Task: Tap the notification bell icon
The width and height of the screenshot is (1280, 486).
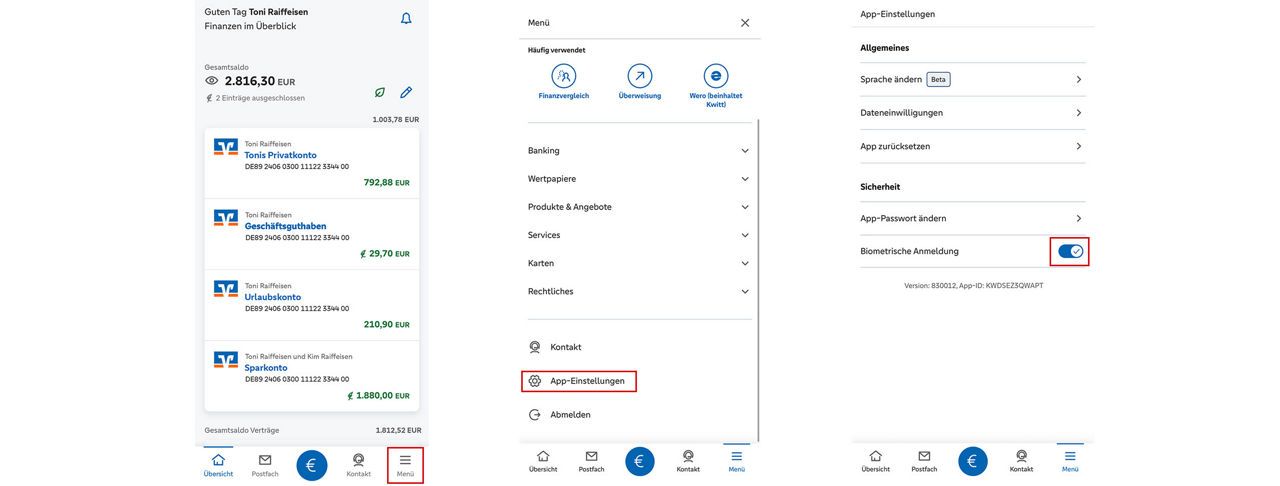Action: click(406, 19)
